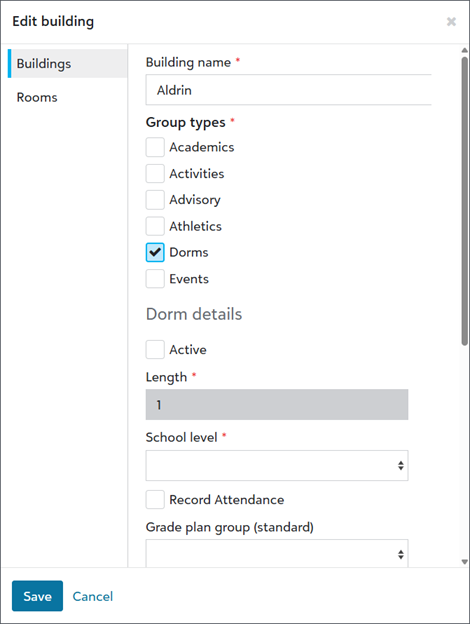The image size is (470, 624).
Task: Close the Edit building dialog
Action: [451, 21]
